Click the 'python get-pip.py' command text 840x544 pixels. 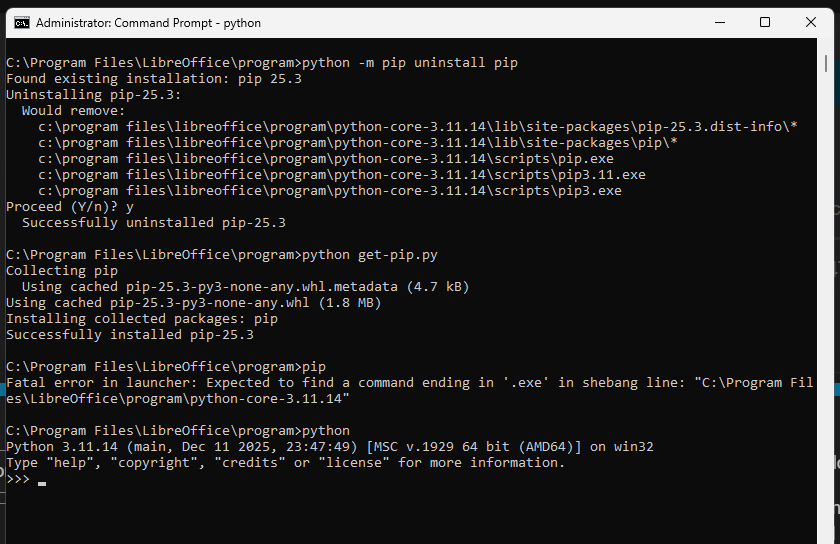370,255
